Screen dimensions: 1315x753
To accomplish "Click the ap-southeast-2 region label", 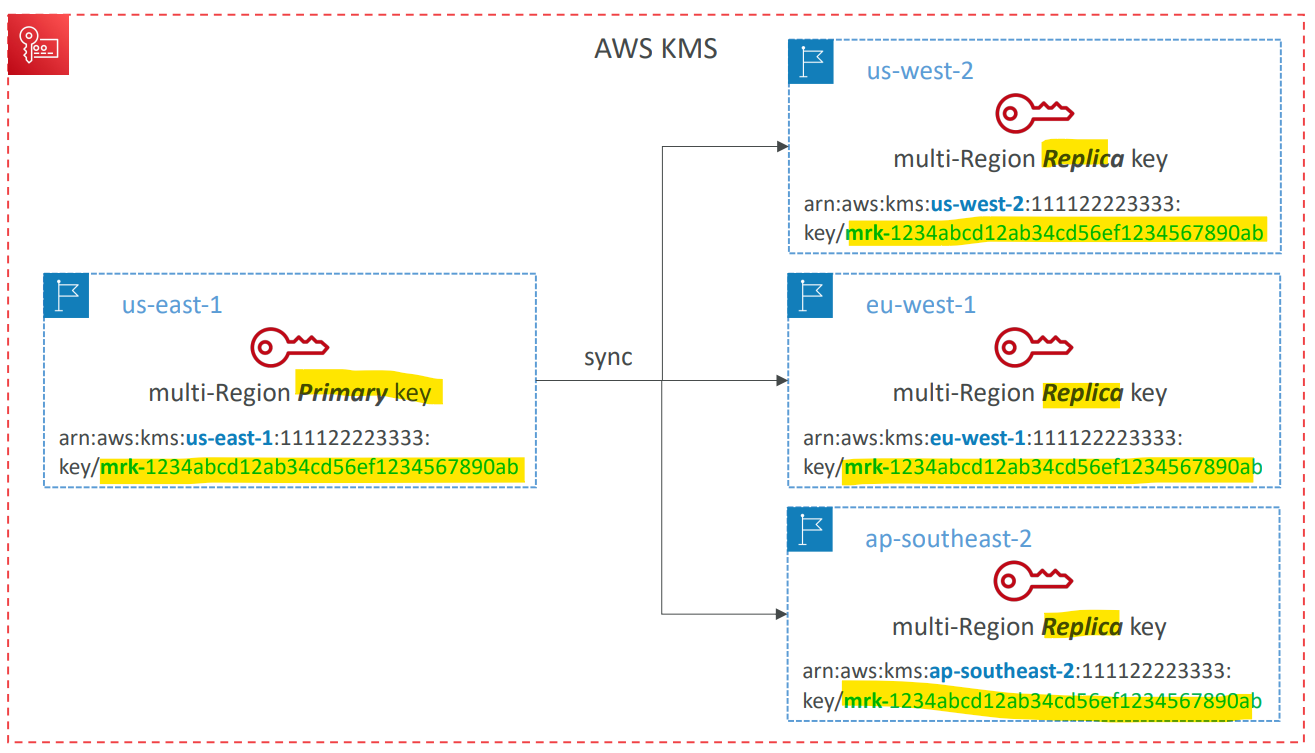I will (x=948, y=539).
